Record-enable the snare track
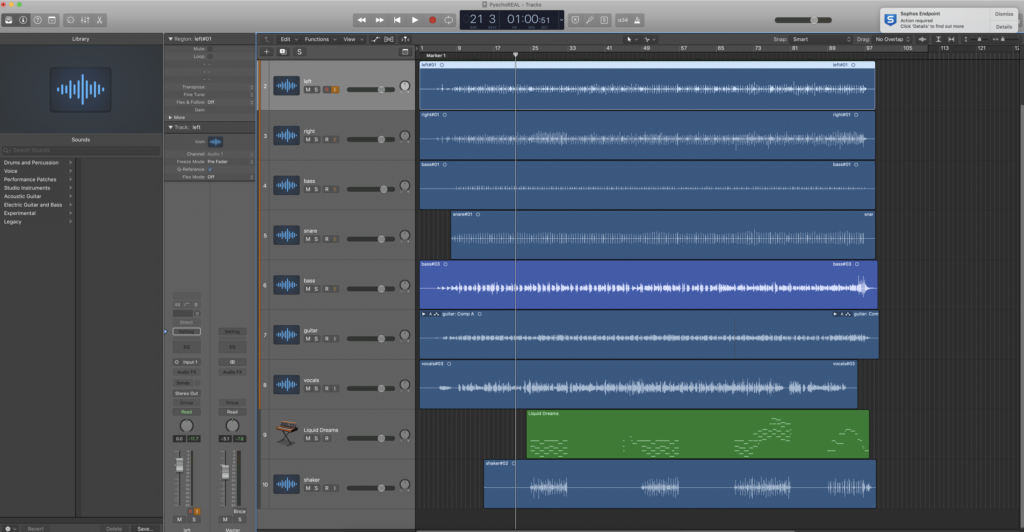Image resolution: width=1024 pixels, height=532 pixels. point(327,239)
